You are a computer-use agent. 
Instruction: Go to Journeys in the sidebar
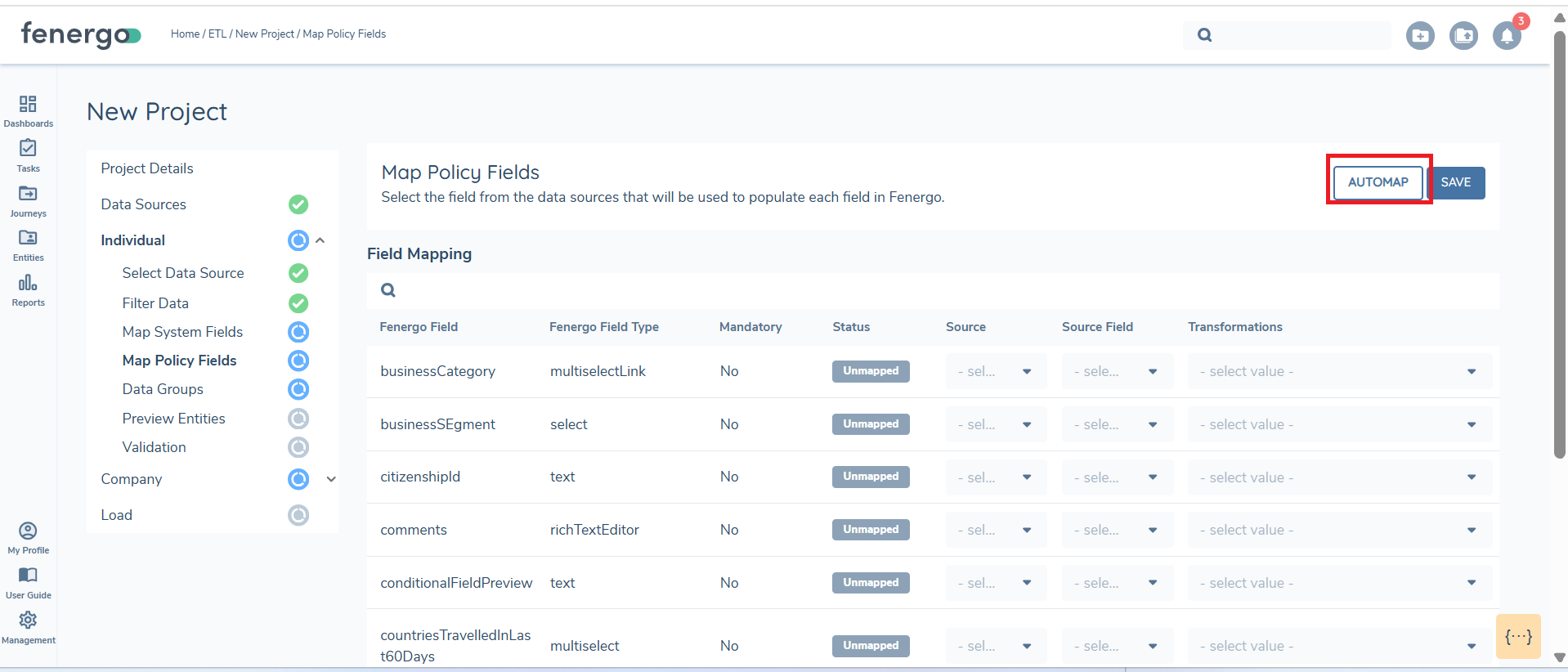click(x=28, y=195)
